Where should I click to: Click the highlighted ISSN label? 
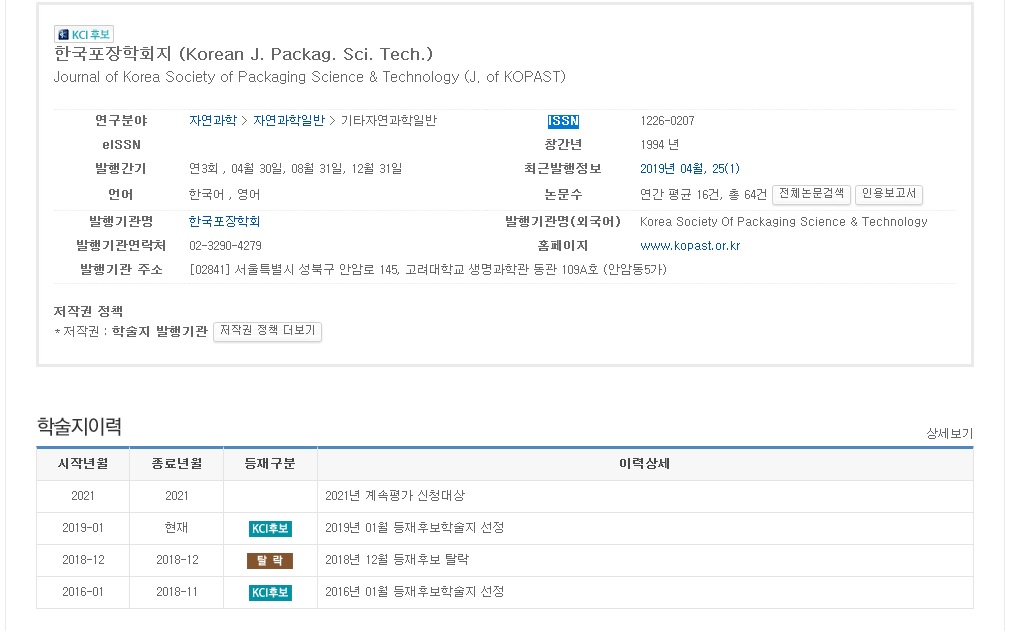point(563,121)
